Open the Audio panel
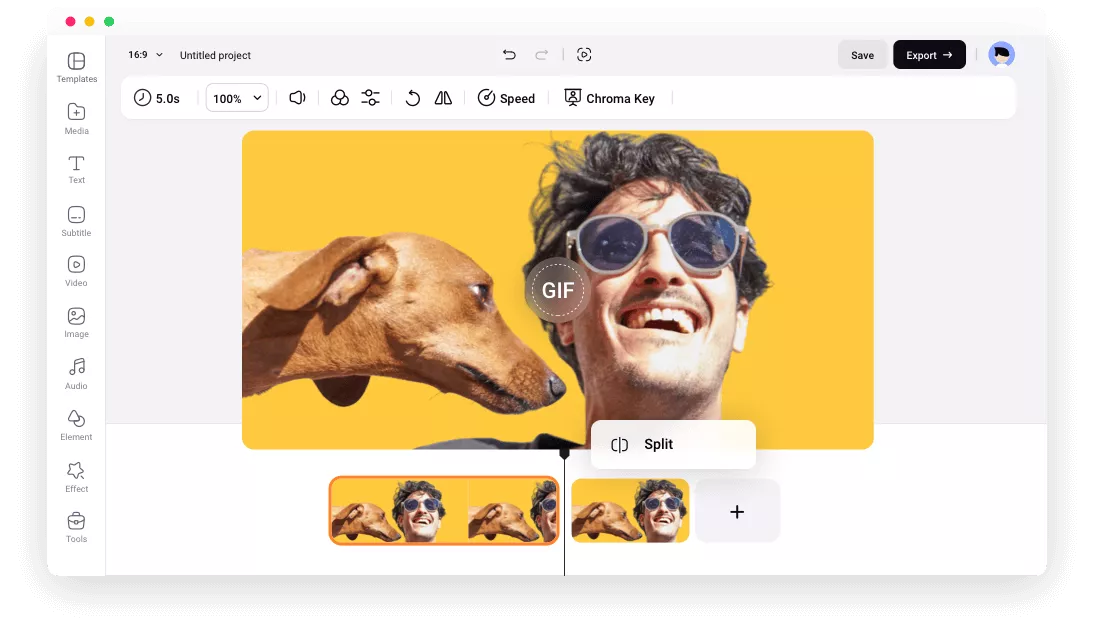 click(x=76, y=373)
